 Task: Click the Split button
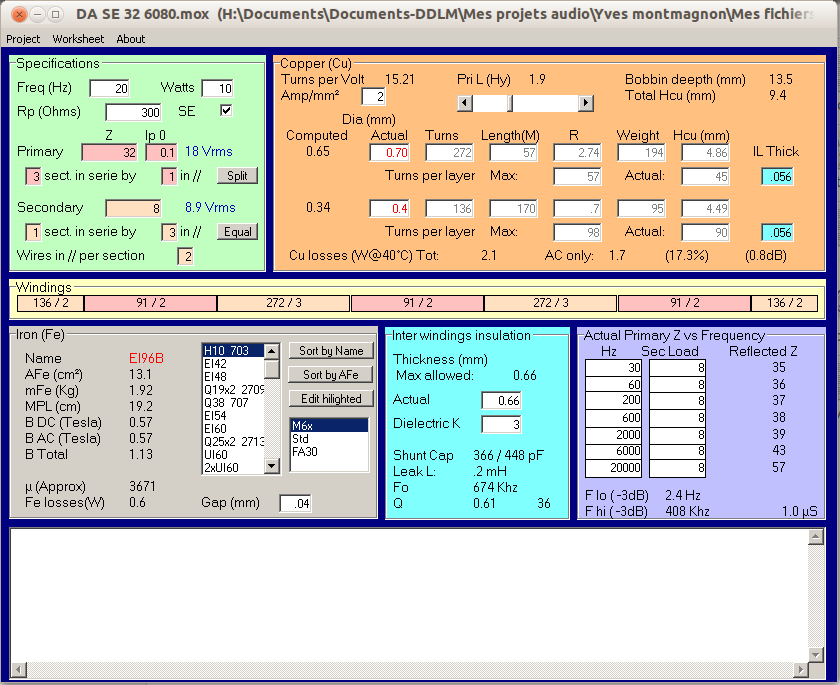(237, 176)
